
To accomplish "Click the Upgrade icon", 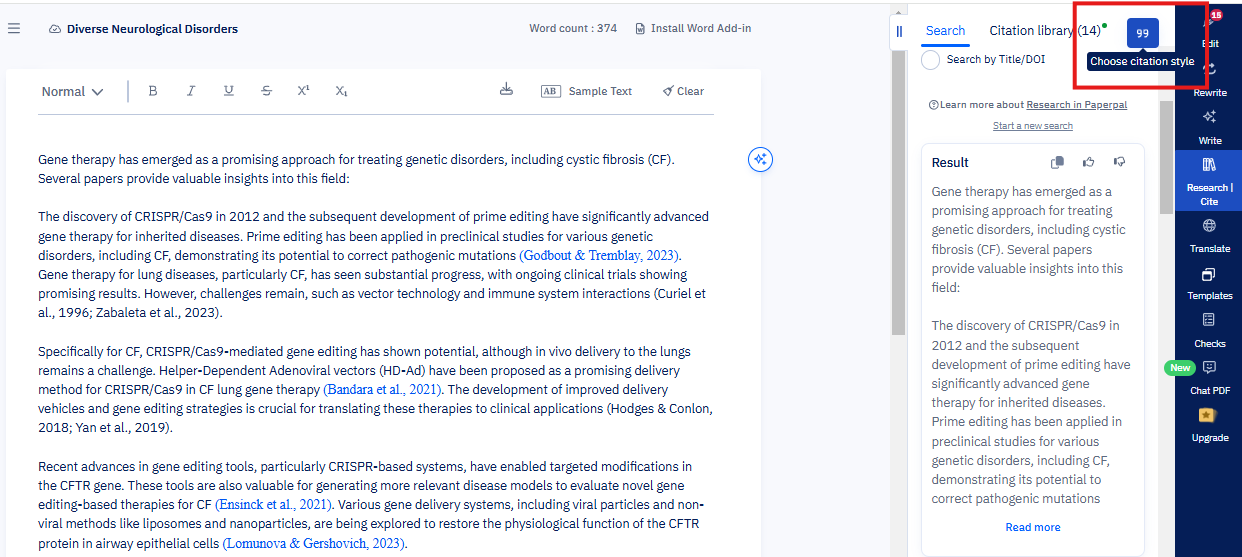I will click(x=1209, y=415).
